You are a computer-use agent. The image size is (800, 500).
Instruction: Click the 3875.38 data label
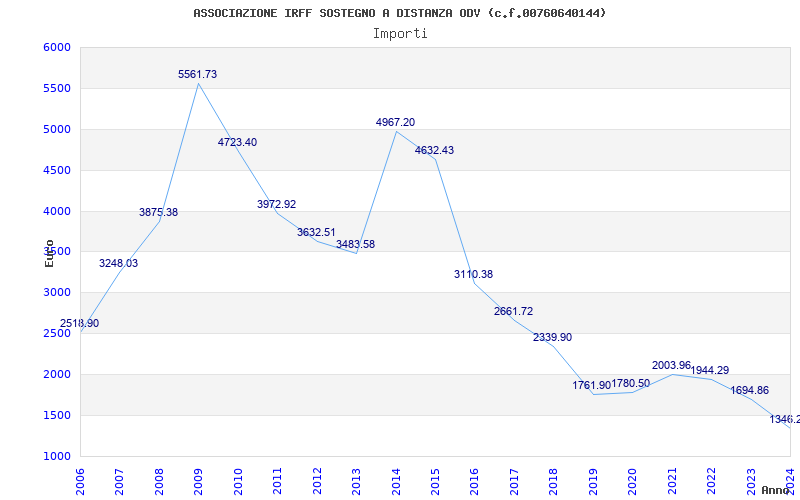click(158, 212)
